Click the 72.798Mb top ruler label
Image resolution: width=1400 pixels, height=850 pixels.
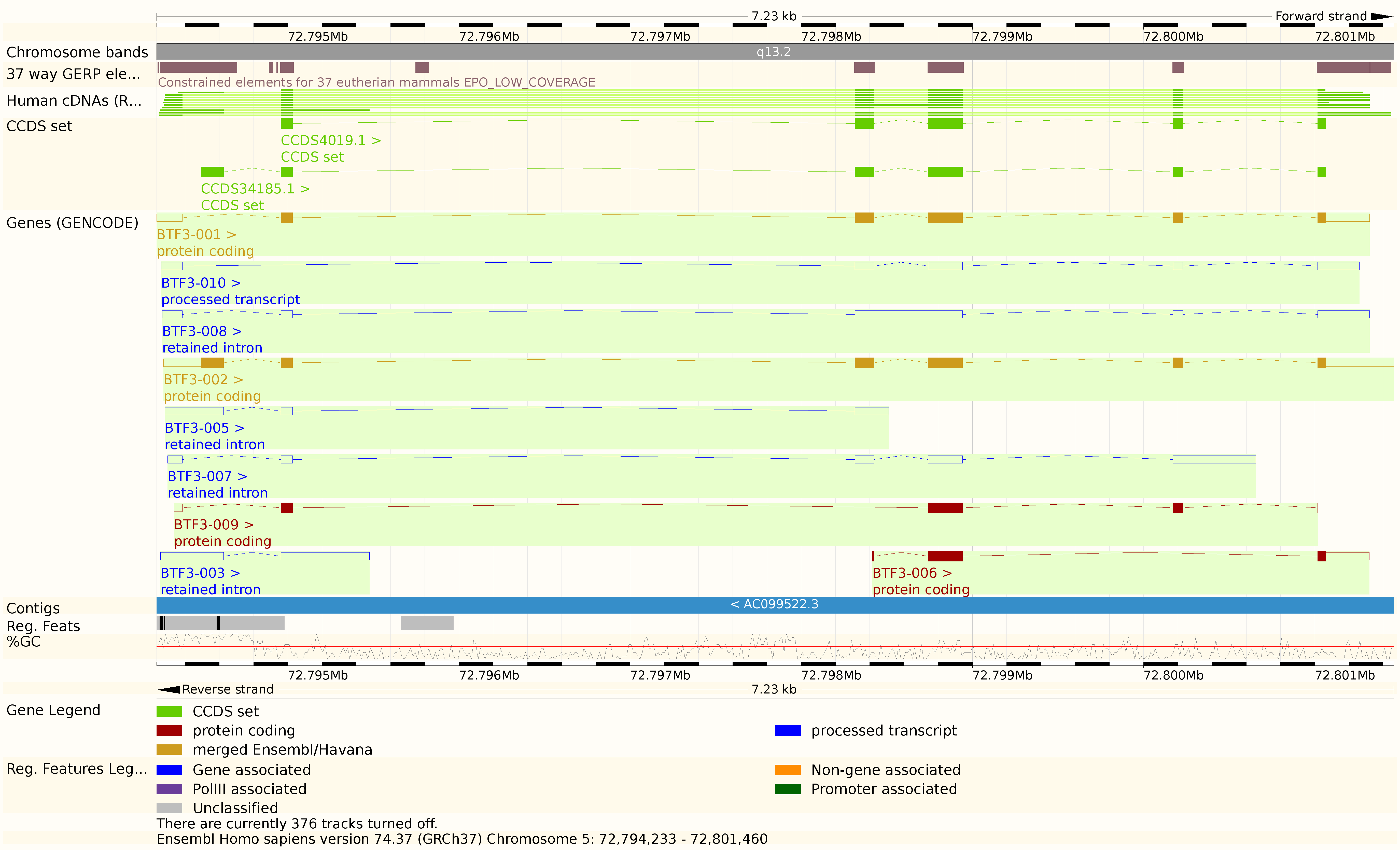tap(831, 37)
